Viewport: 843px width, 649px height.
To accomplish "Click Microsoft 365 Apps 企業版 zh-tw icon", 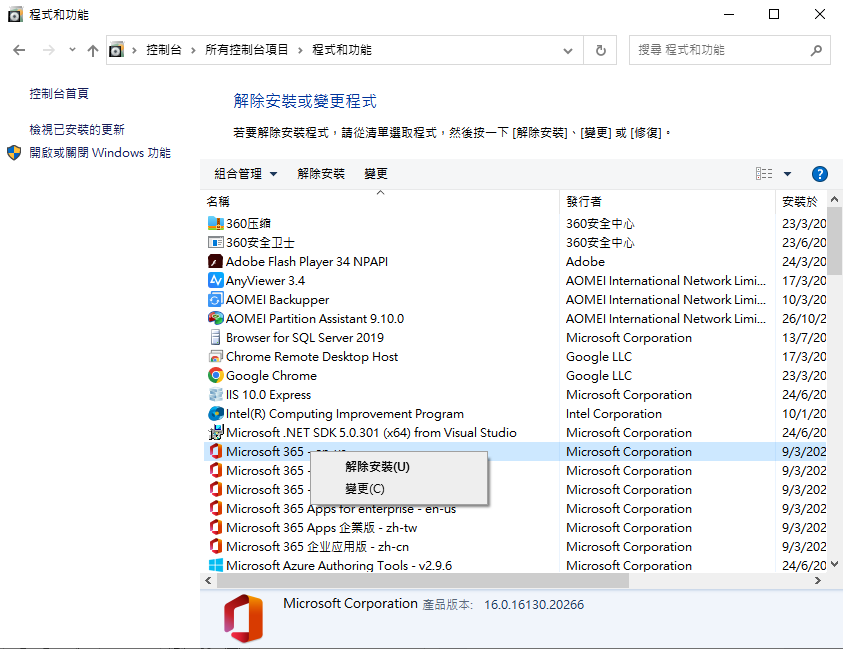I will point(216,527).
